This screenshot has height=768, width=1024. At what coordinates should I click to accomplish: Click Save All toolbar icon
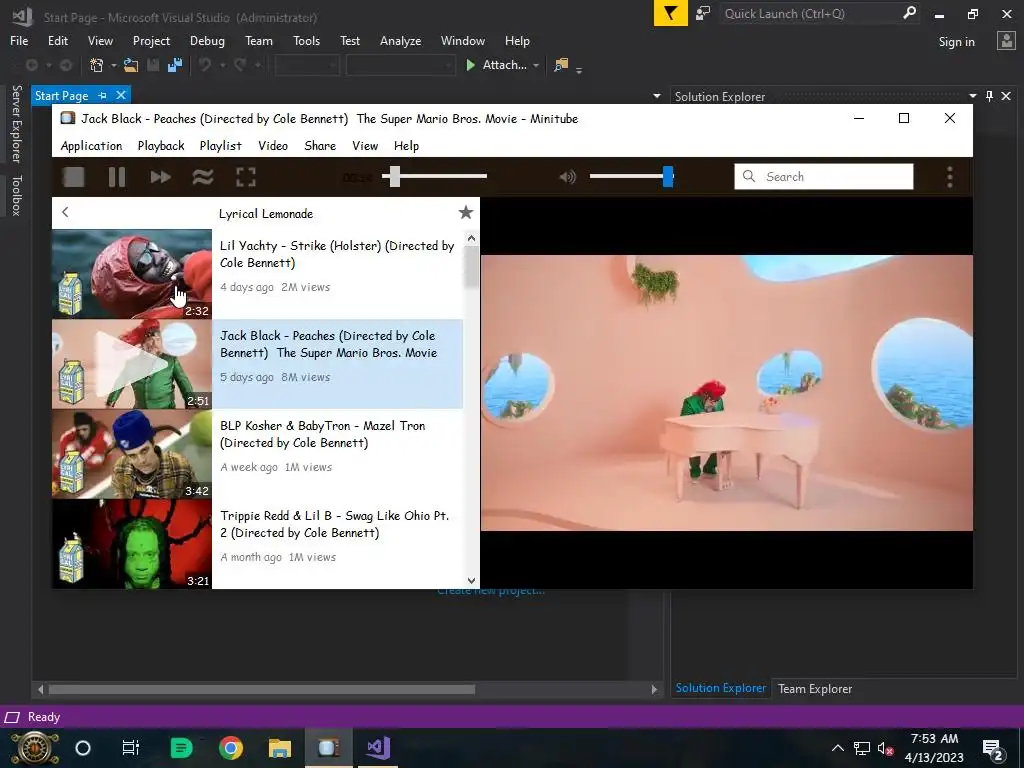coord(175,65)
